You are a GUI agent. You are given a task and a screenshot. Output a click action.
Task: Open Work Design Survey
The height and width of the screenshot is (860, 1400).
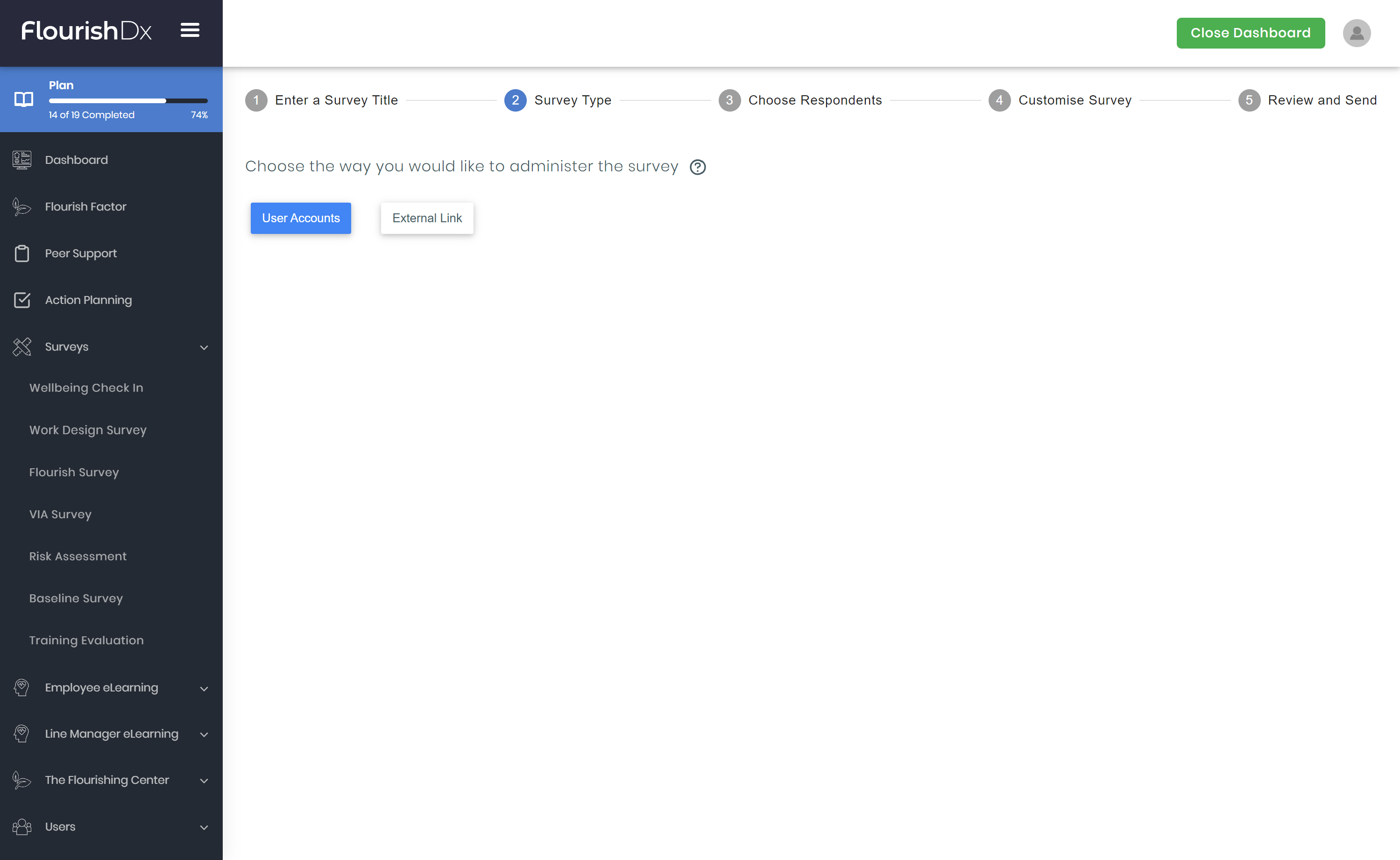coord(88,430)
